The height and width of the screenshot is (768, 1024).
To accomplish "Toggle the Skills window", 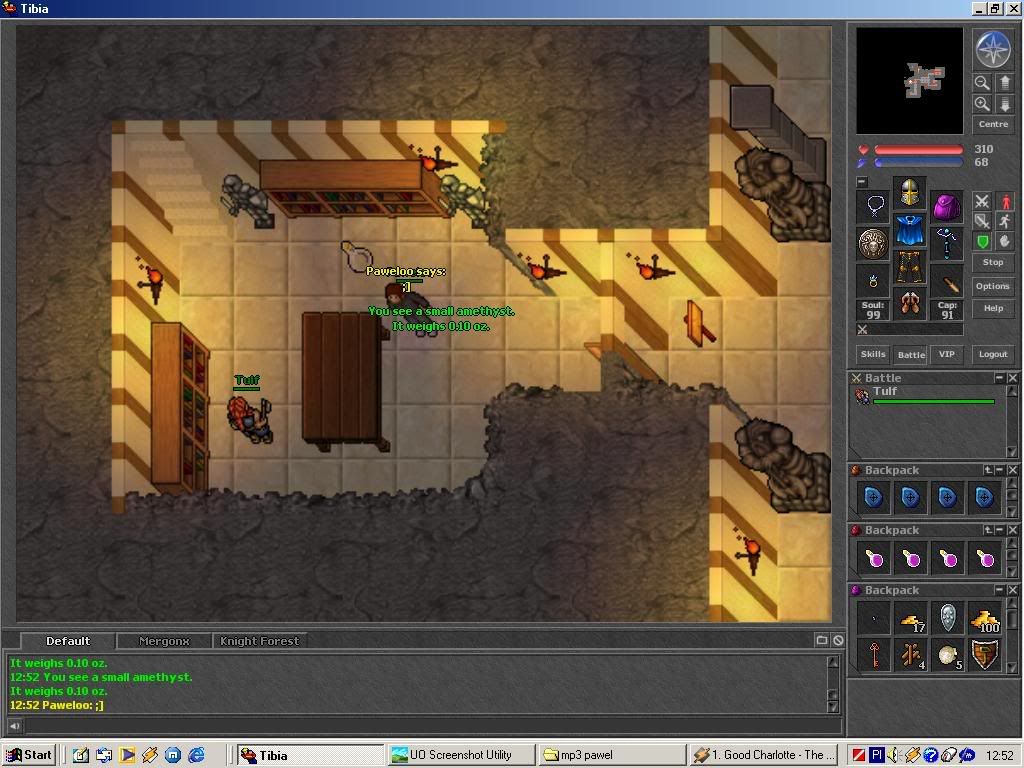I will pyautogui.click(x=872, y=354).
